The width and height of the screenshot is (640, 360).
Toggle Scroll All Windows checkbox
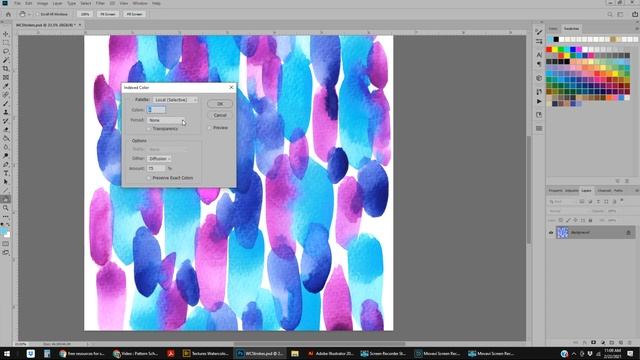click(37, 14)
